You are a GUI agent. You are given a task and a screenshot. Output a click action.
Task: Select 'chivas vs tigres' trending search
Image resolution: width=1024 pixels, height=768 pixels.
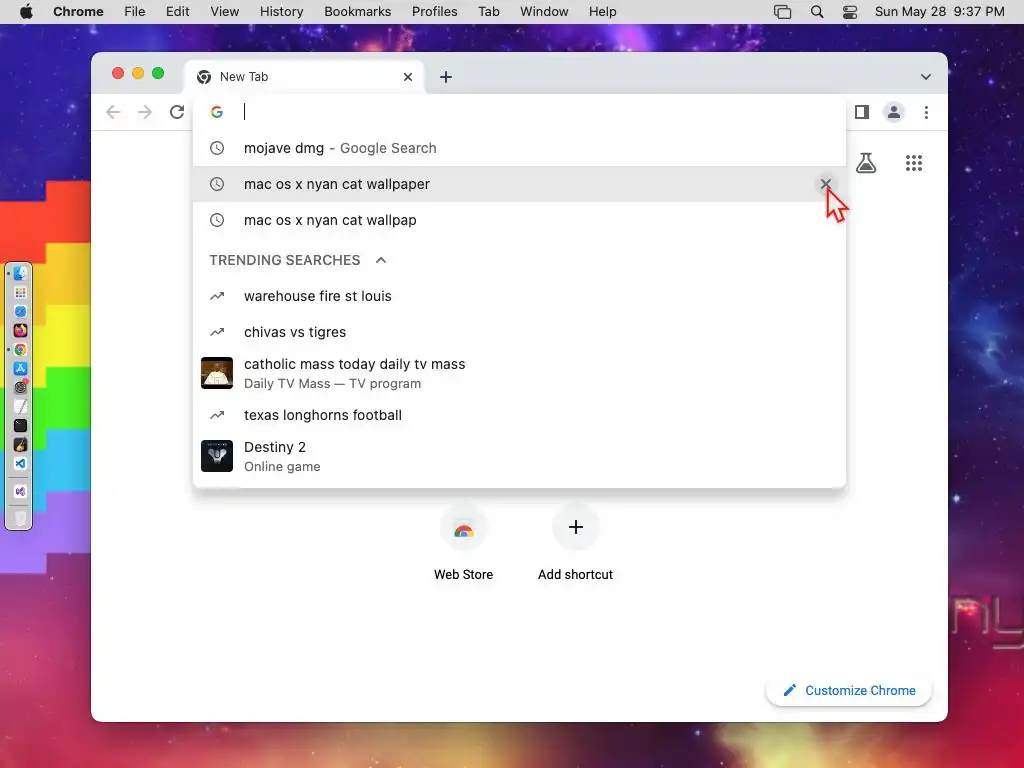coord(519,332)
